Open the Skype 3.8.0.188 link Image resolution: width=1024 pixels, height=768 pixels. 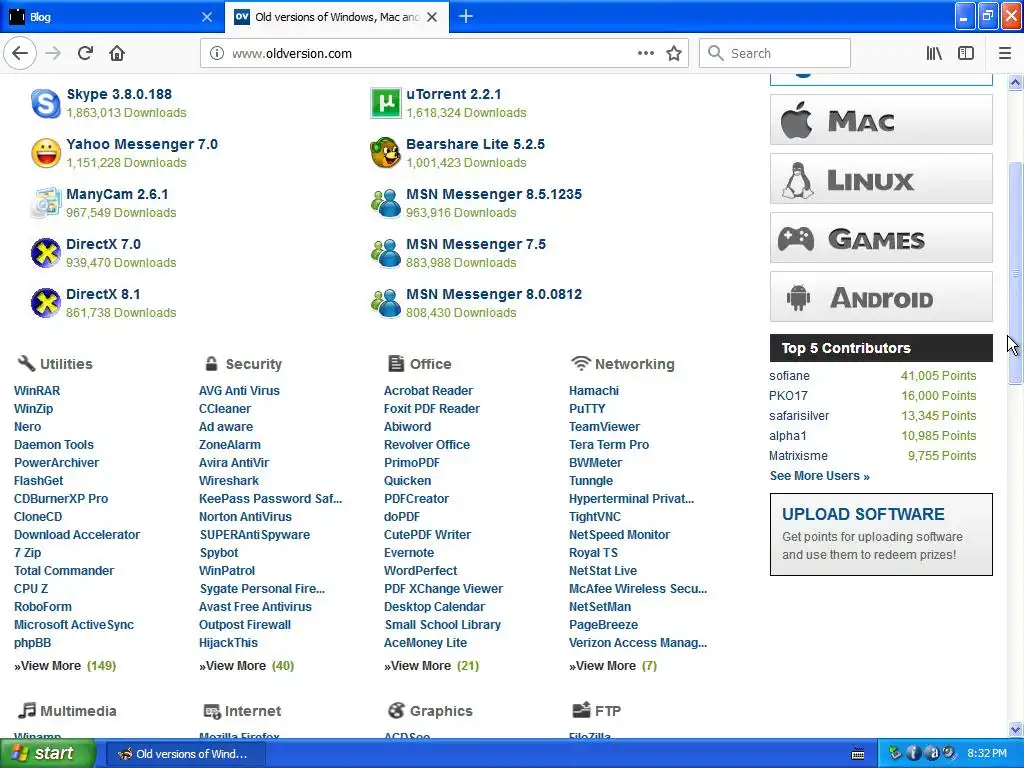pyautogui.click(x=119, y=94)
